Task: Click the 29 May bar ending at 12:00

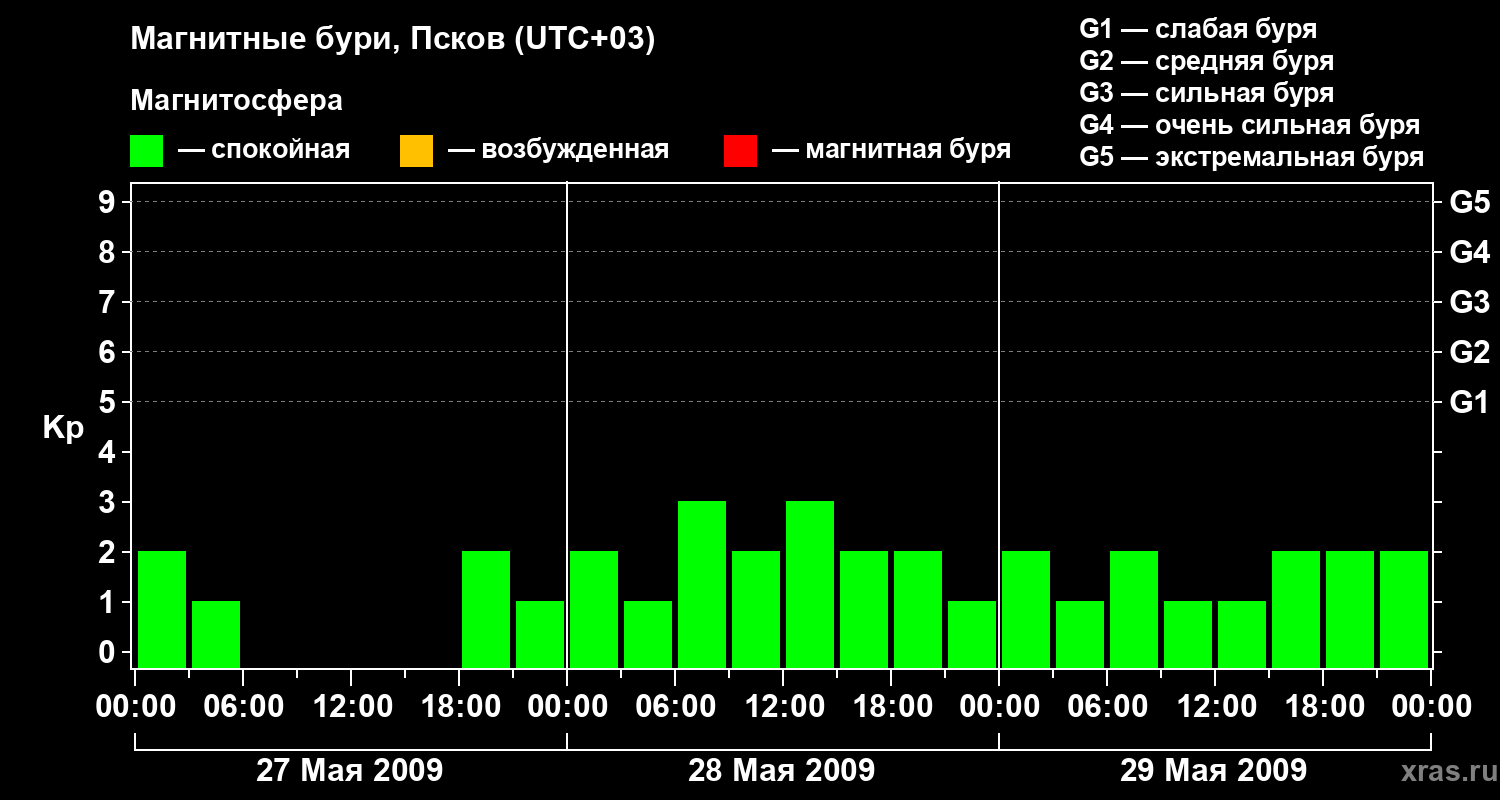Action: click(1188, 635)
